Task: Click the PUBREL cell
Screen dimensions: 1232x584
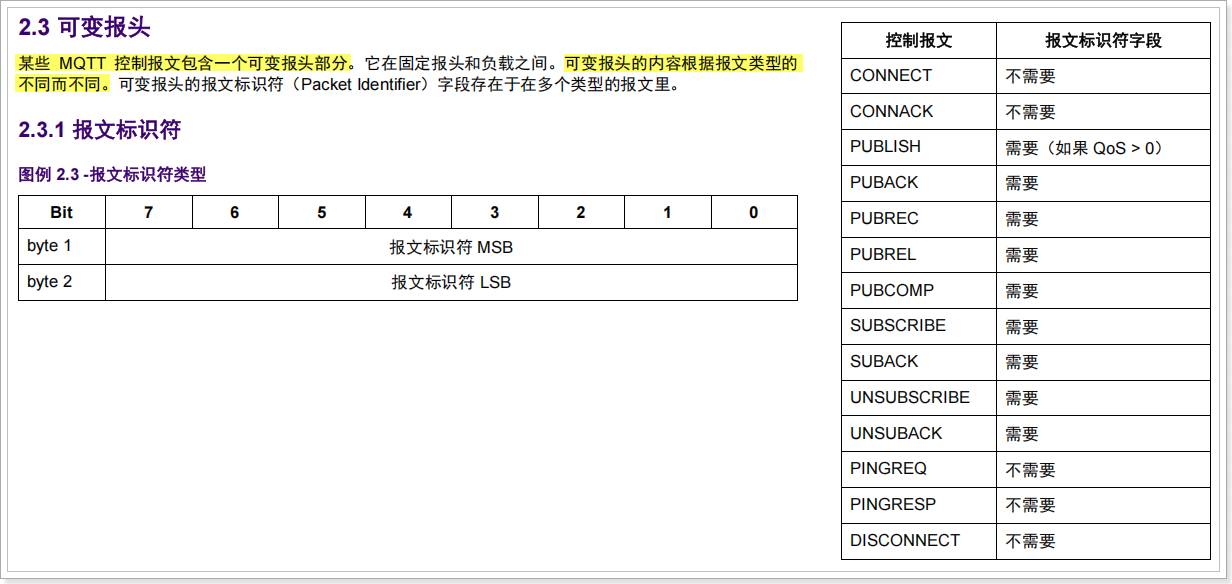Action: [x=919, y=255]
